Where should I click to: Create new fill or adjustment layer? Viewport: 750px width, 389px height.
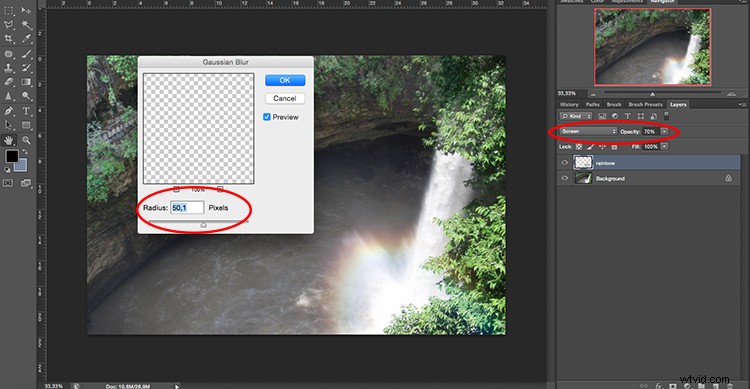[687, 386]
